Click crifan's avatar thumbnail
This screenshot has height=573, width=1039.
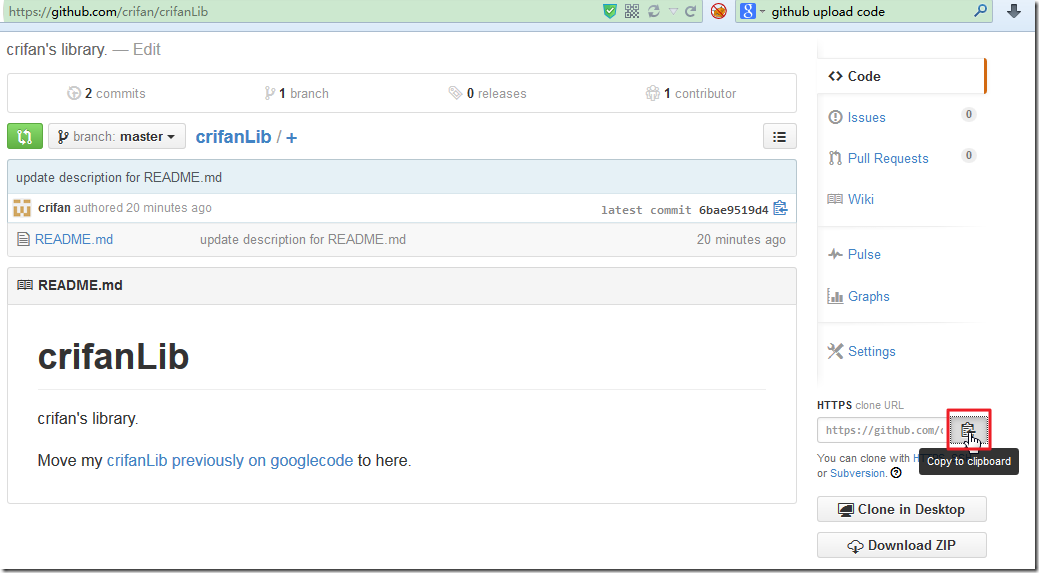coord(22,208)
